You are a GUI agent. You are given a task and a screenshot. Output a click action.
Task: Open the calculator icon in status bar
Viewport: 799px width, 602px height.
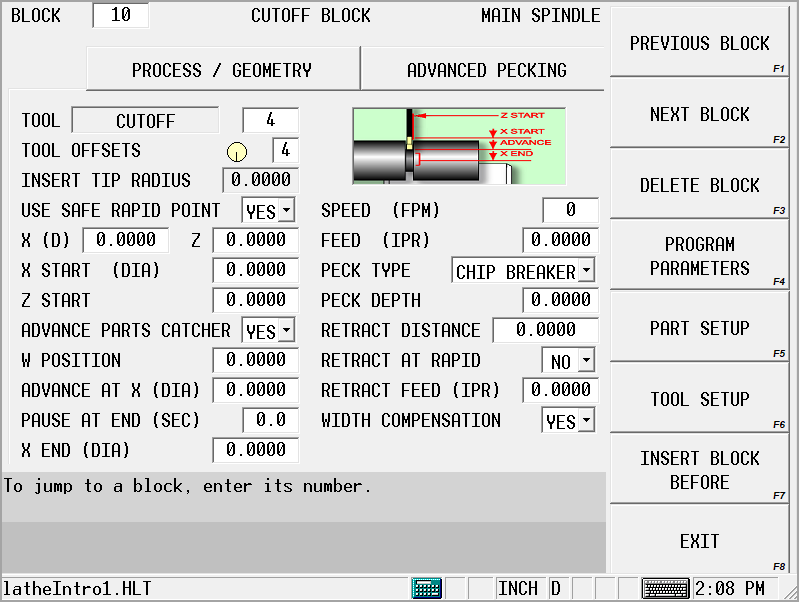click(427, 589)
